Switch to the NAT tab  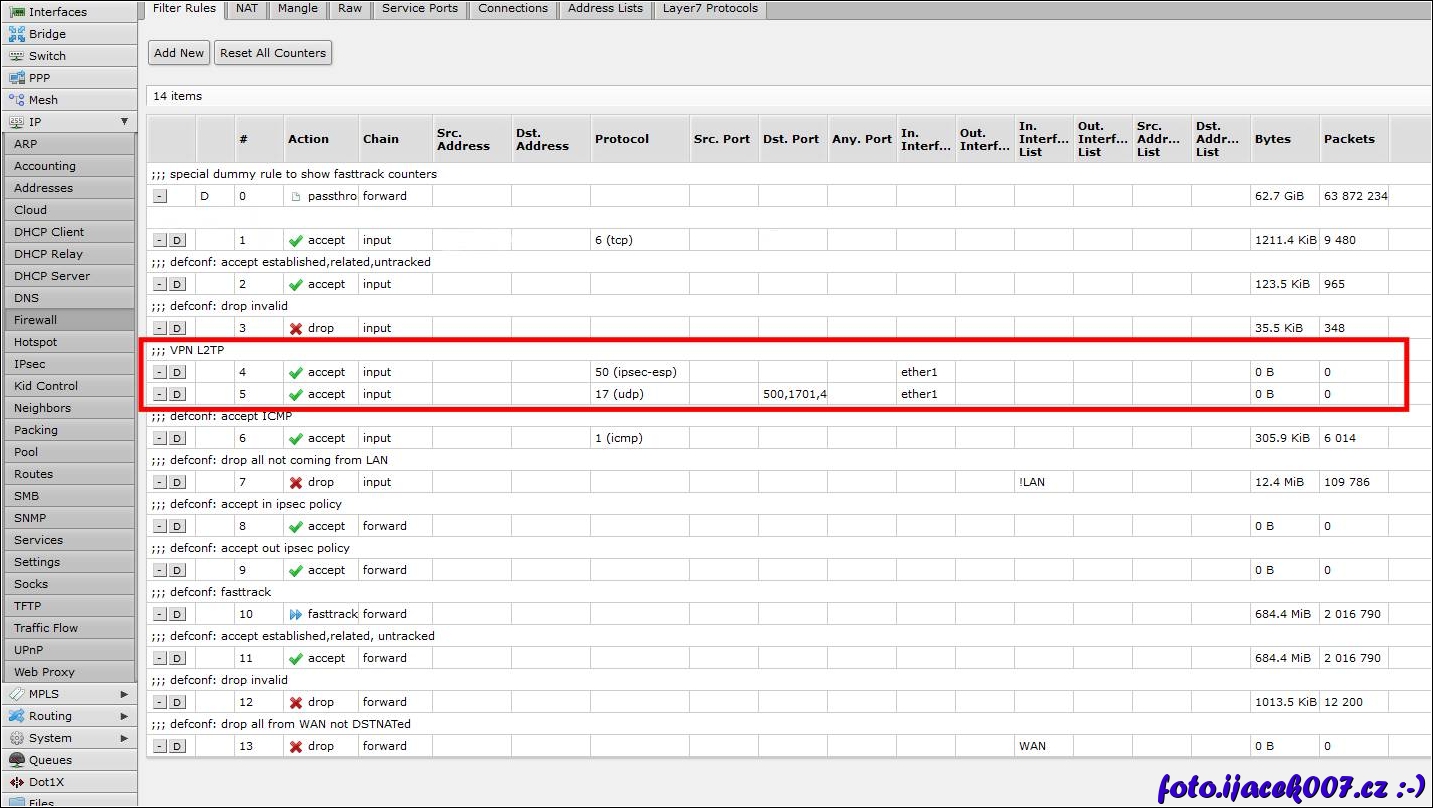pos(247,8)
